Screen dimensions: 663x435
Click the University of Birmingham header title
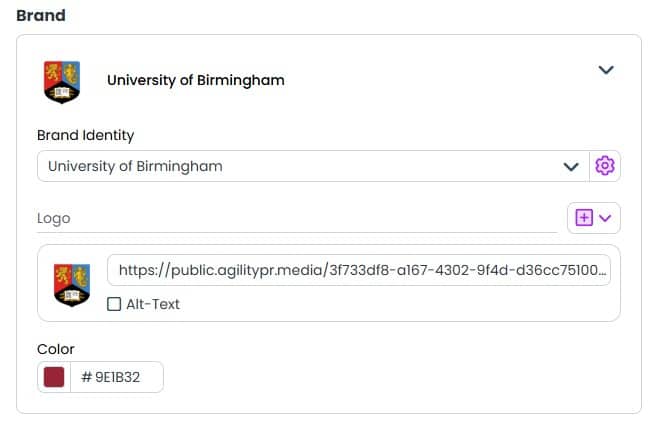tap(196, 80)
